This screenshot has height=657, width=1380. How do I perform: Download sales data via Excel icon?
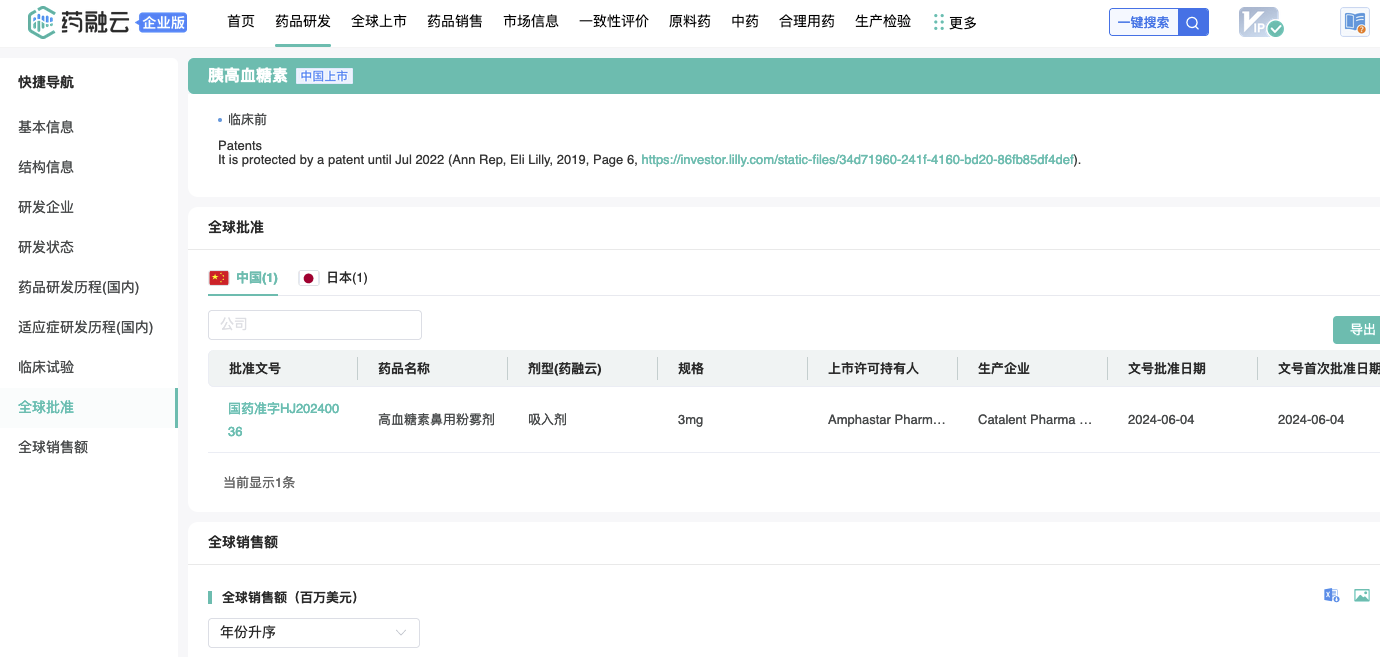[1331, 595]
